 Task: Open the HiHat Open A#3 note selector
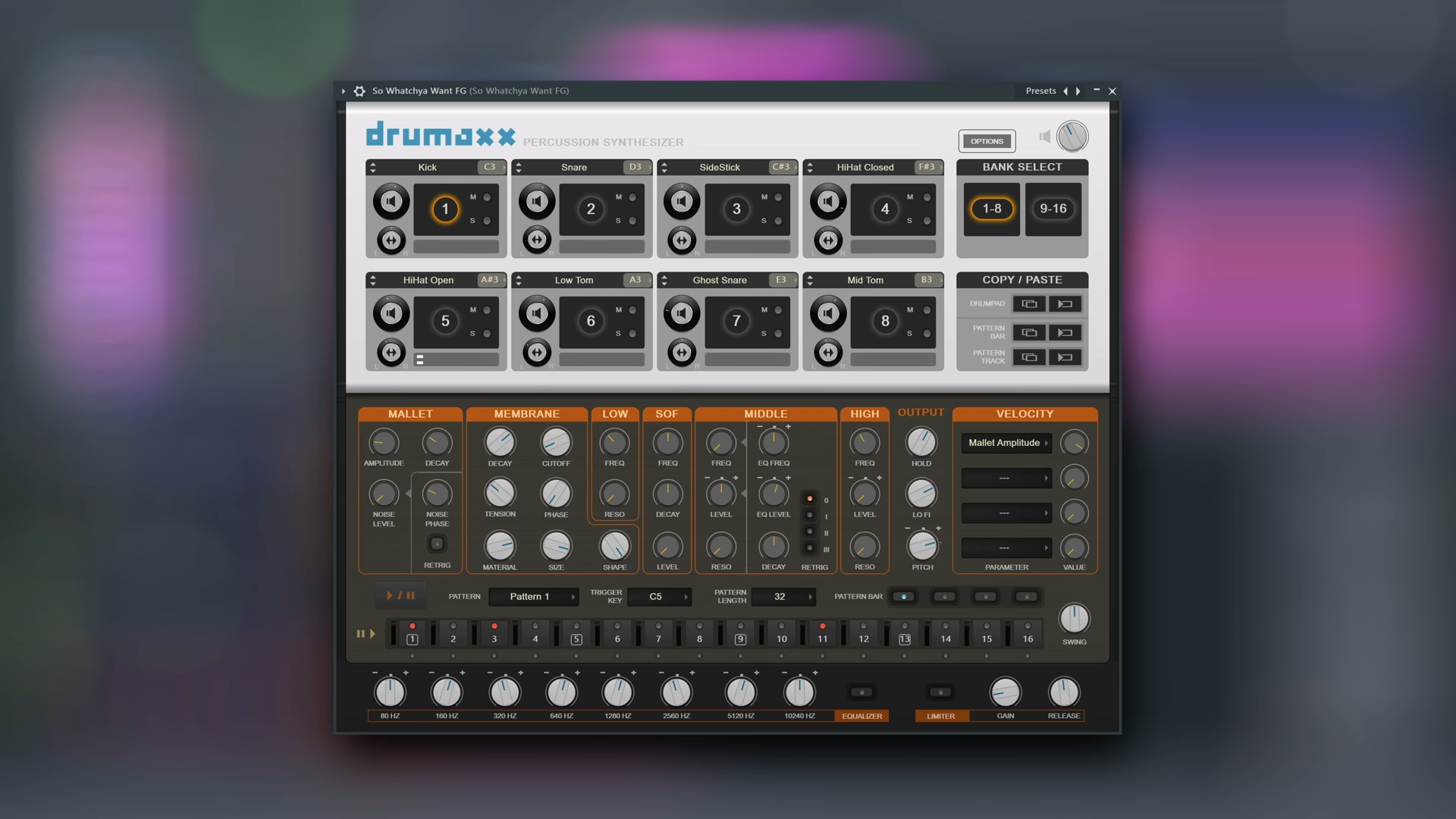(x=491, y=280)
